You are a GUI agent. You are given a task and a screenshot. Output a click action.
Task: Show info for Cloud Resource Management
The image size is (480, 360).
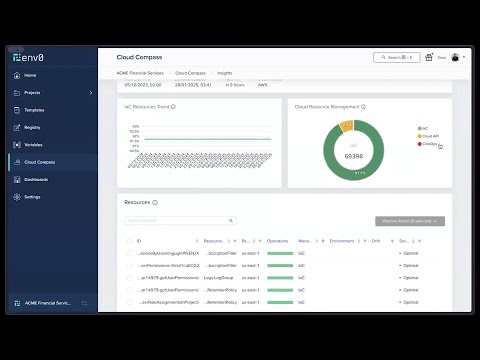pyautogui.click(x=363, y=107)
